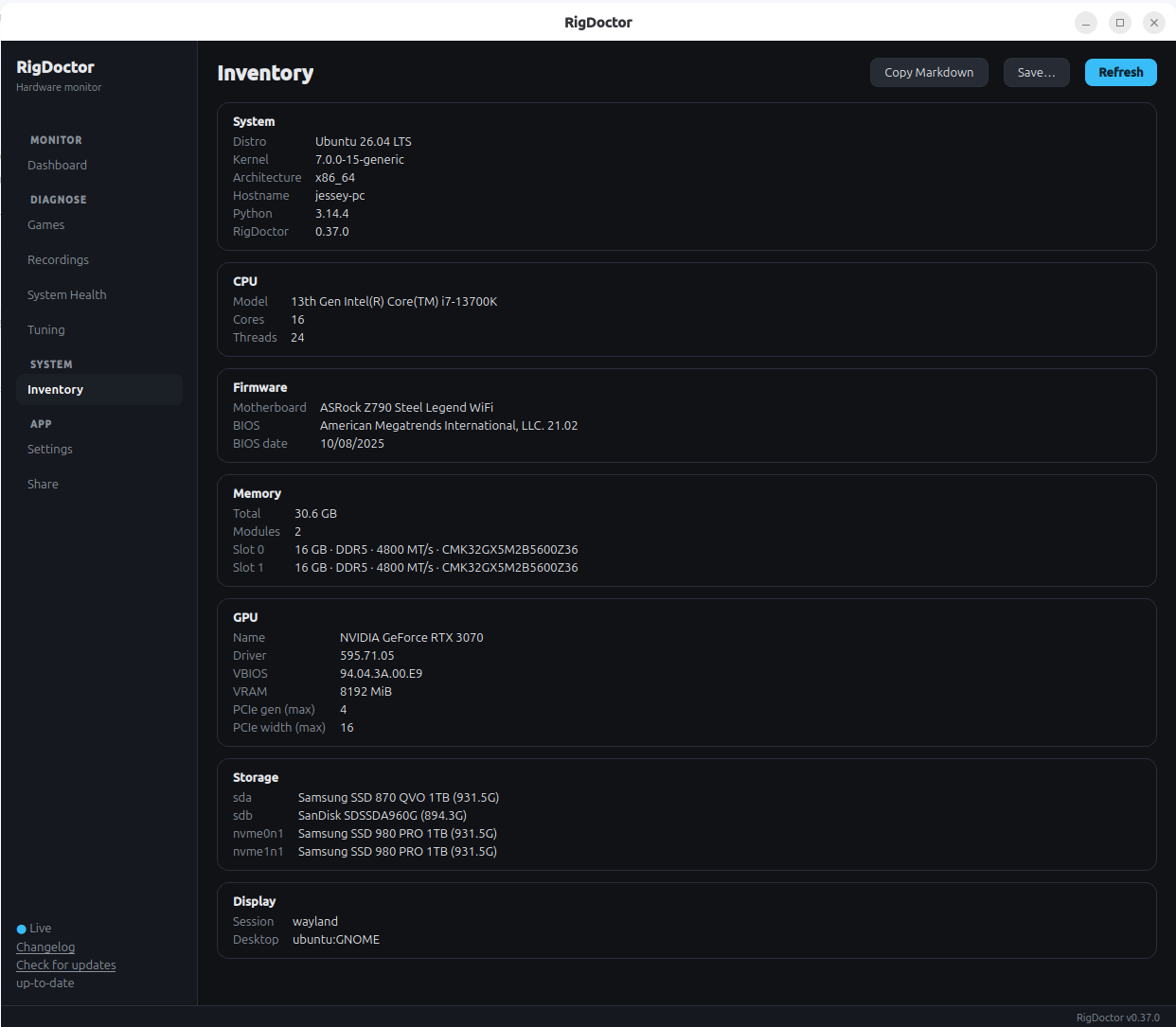Image resolution: width=1176 pixels, height=1027 pixels.
Task: Click the motherboard name ASRock Z790 Steel Legend WiFi
Action: click(406, 407)
